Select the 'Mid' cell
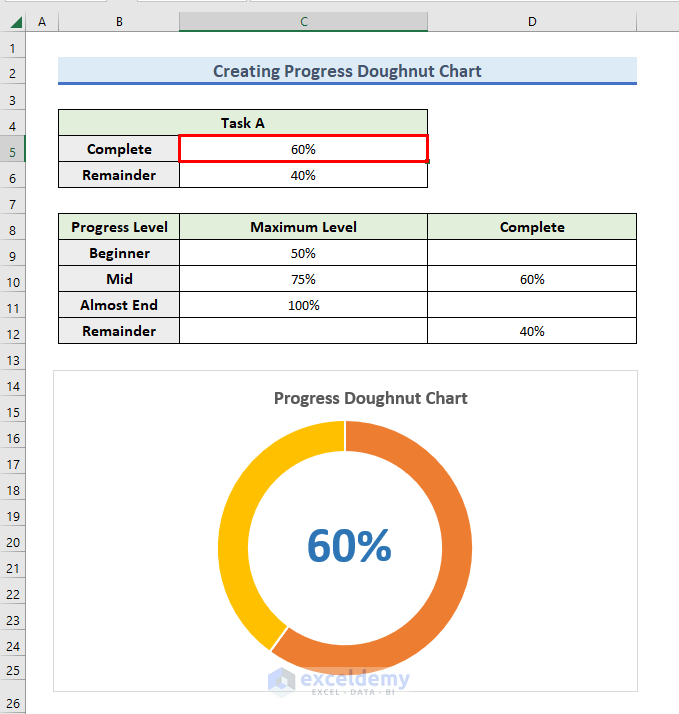Screen dimensions: 679x714 click(119, 279)
